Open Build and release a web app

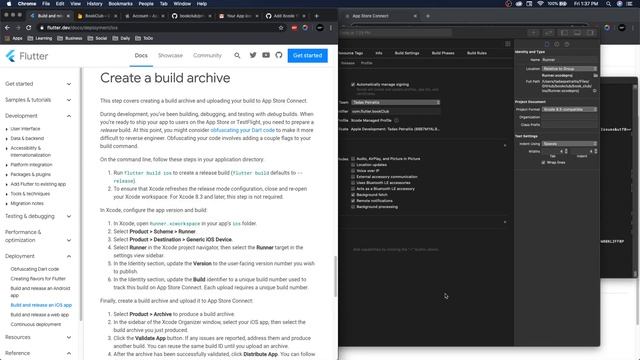[x=40, y=315]
